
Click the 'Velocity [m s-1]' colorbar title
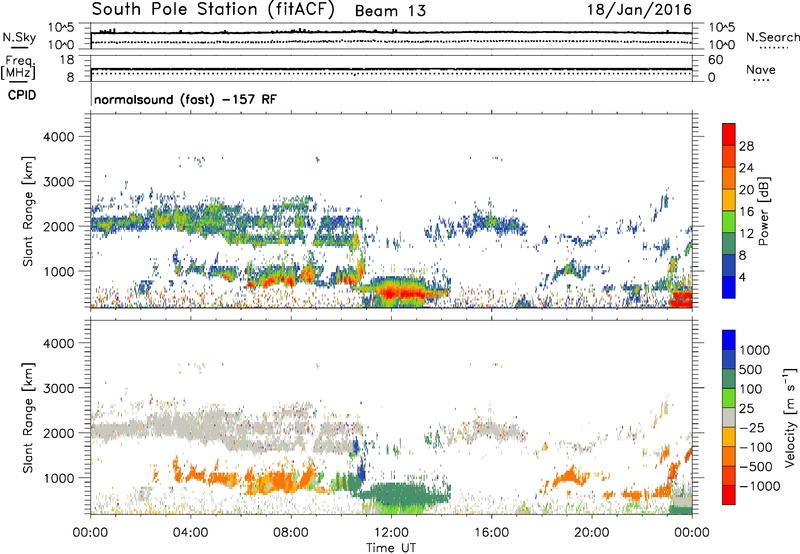pyautogui.click(x=790, y=417)
